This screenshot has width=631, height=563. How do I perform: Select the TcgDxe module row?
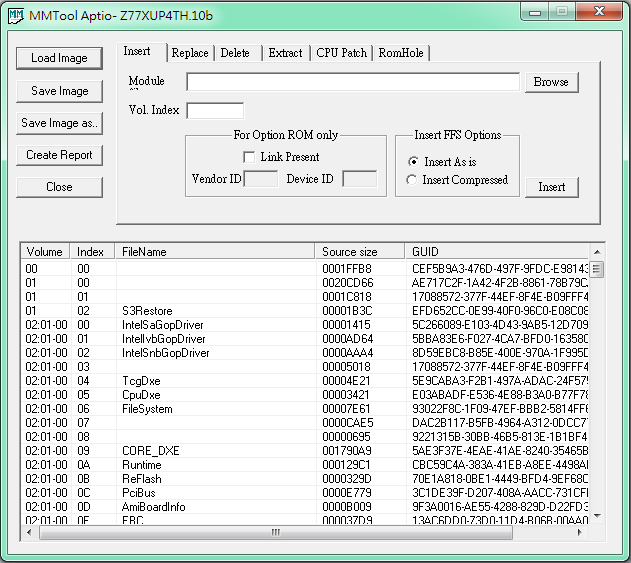point(304,381)
